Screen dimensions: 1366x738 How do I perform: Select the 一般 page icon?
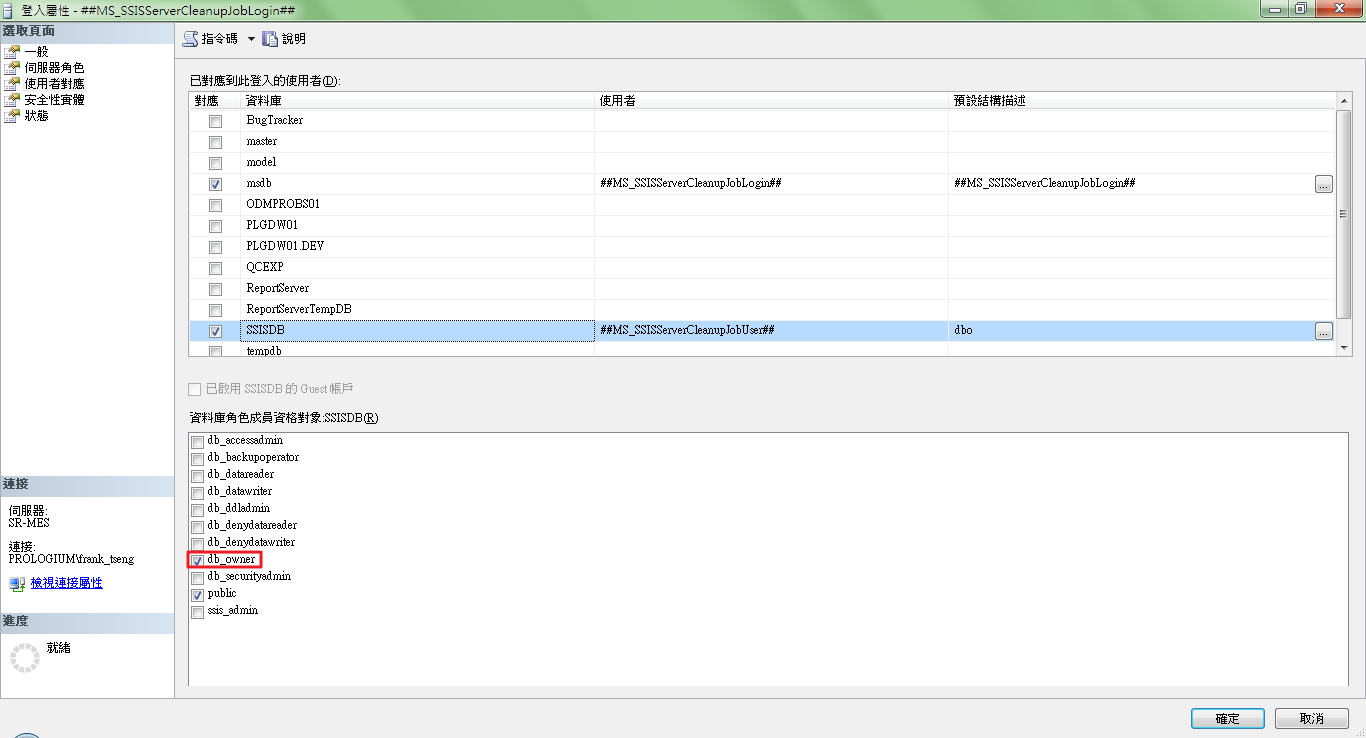pyautogui.click(x=12, y=52)
